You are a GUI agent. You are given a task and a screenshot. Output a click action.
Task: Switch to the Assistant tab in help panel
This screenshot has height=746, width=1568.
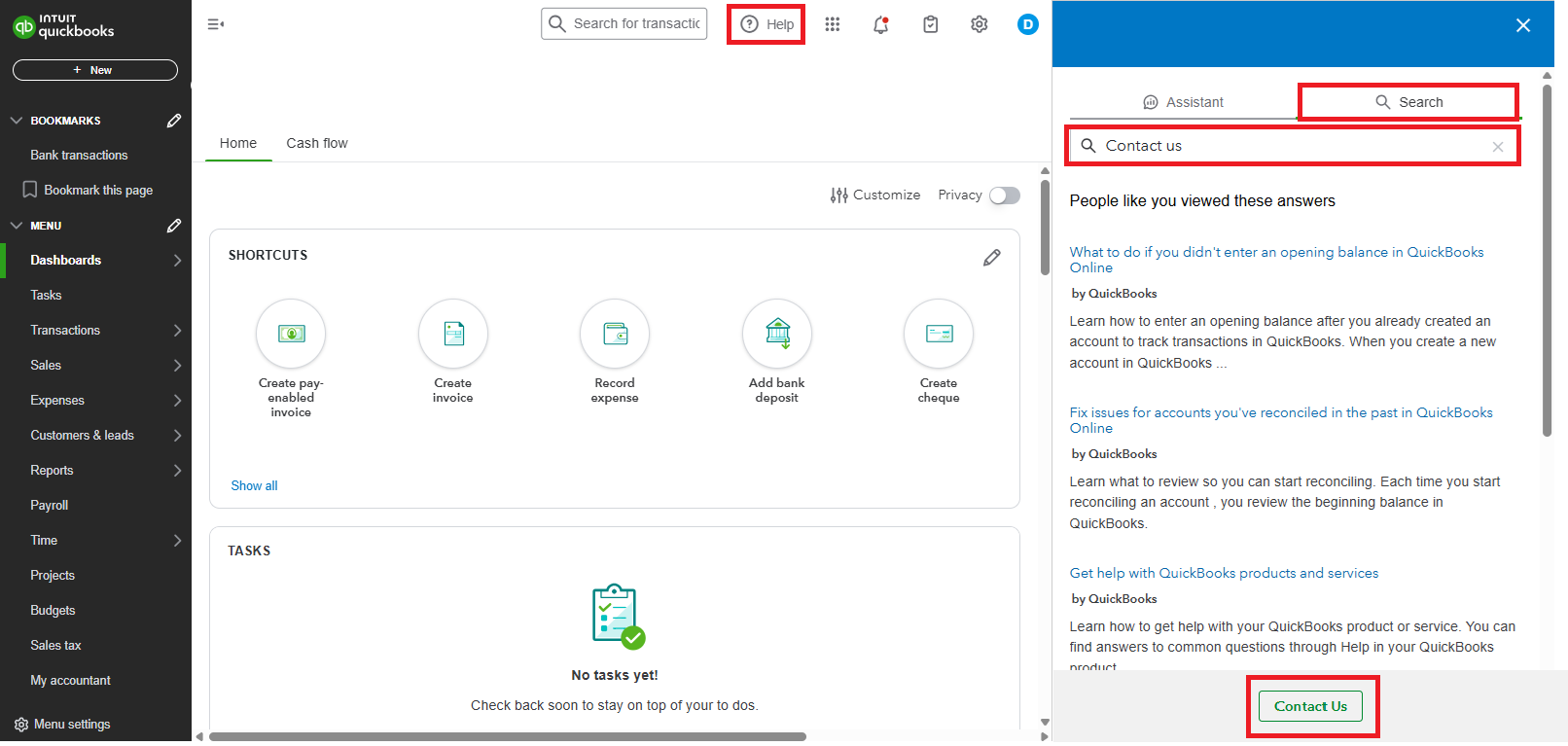[1183, 102]
